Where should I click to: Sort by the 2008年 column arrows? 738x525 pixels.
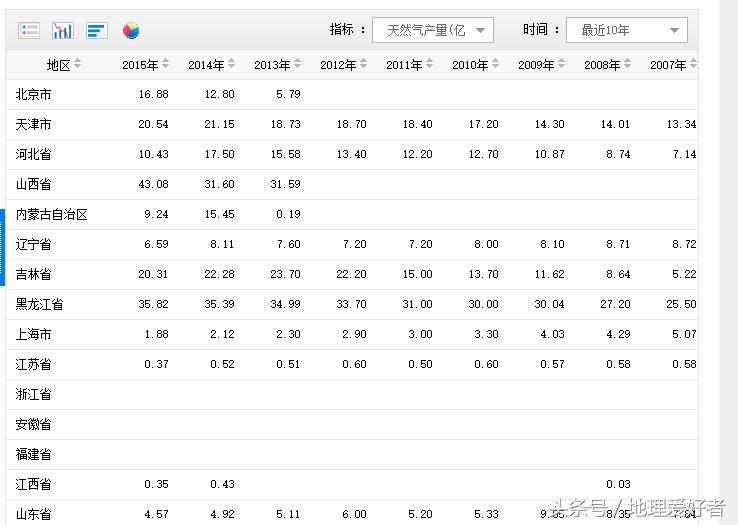point(627,64)
